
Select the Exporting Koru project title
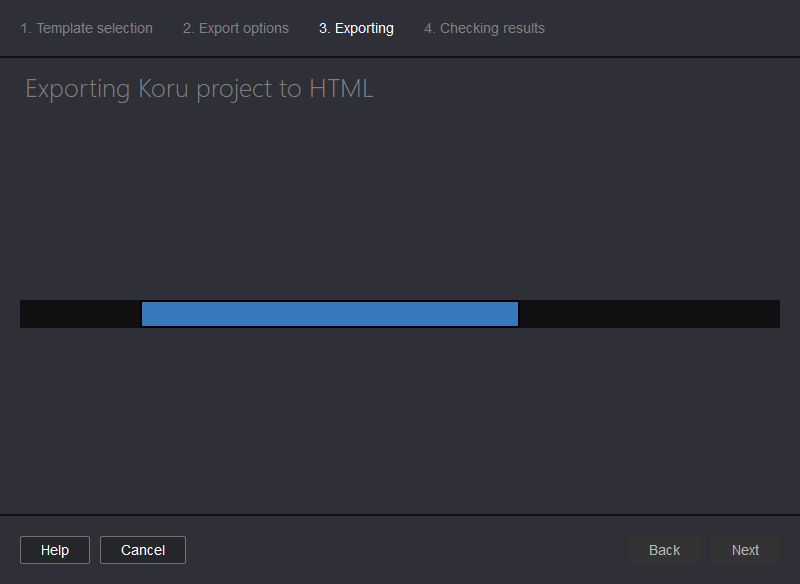click(198, 88)
